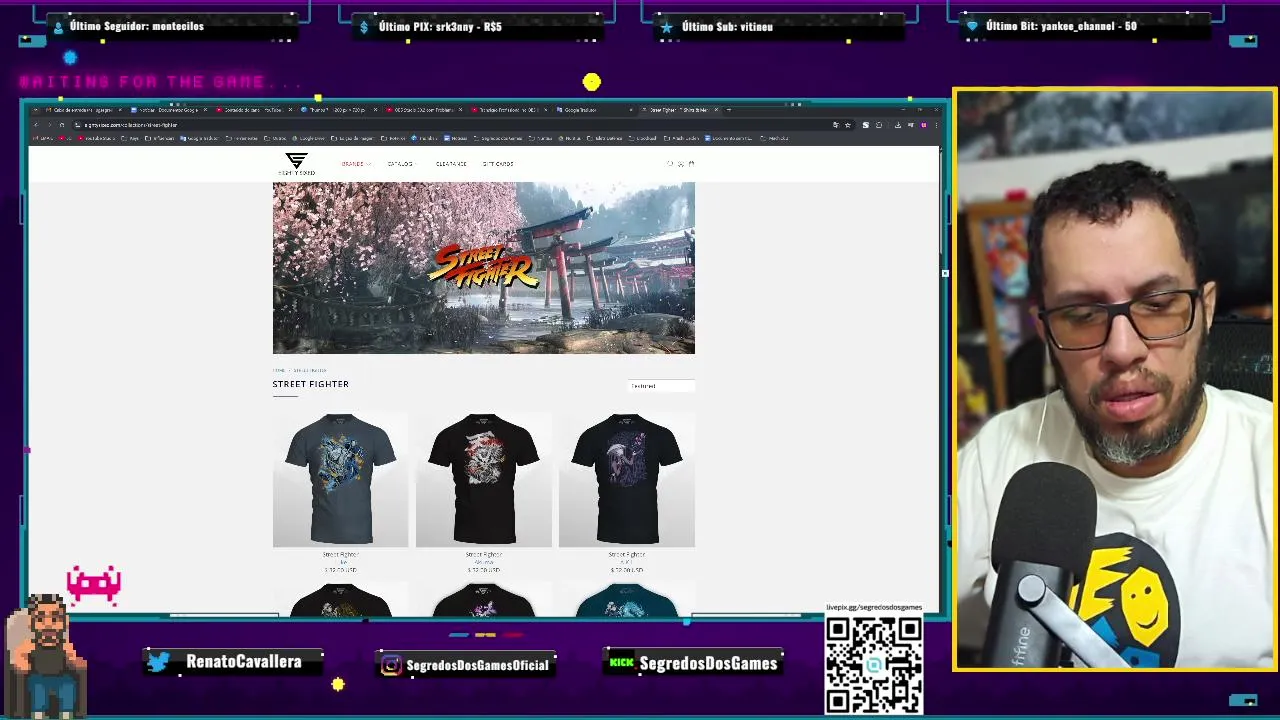Screen dimensions: 1280x720
Task: Click the pink space invader pixel icon
Action: tap(94, 584)
